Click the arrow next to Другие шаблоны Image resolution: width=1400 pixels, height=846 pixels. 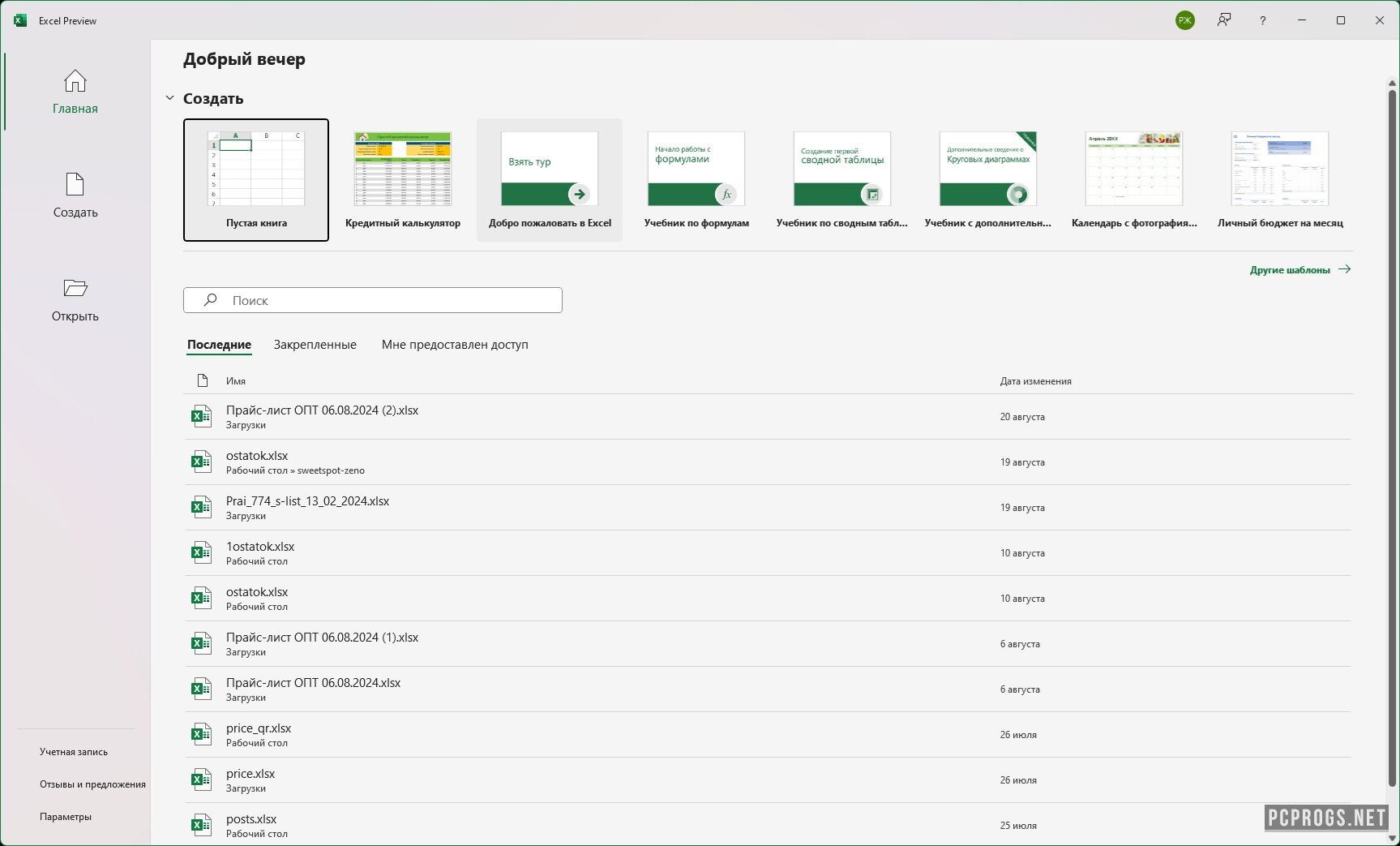(x=1344, y=269)
